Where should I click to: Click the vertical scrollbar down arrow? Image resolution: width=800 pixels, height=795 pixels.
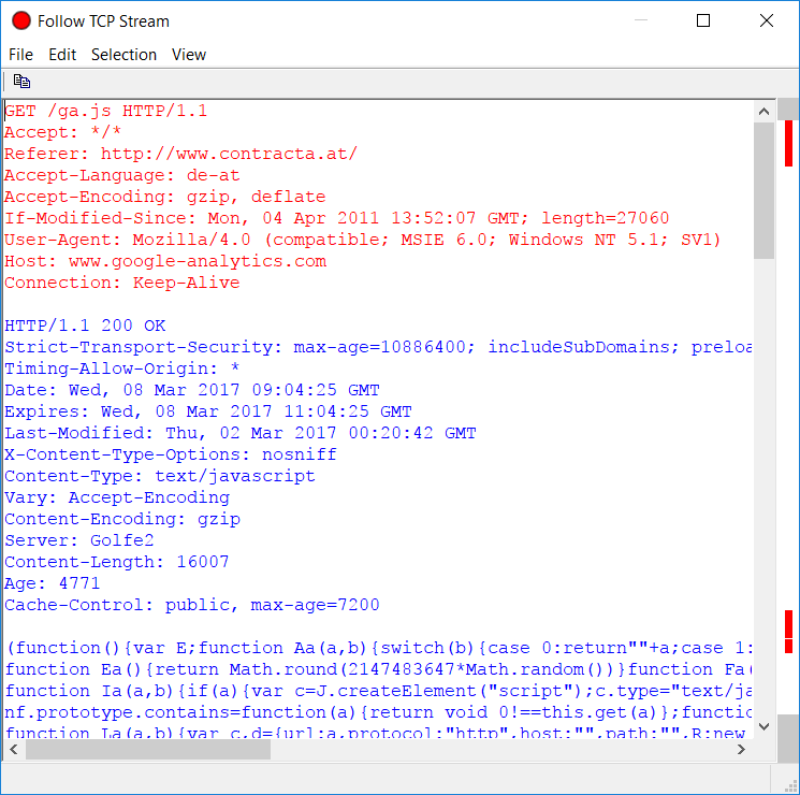[x=764, y=727]
